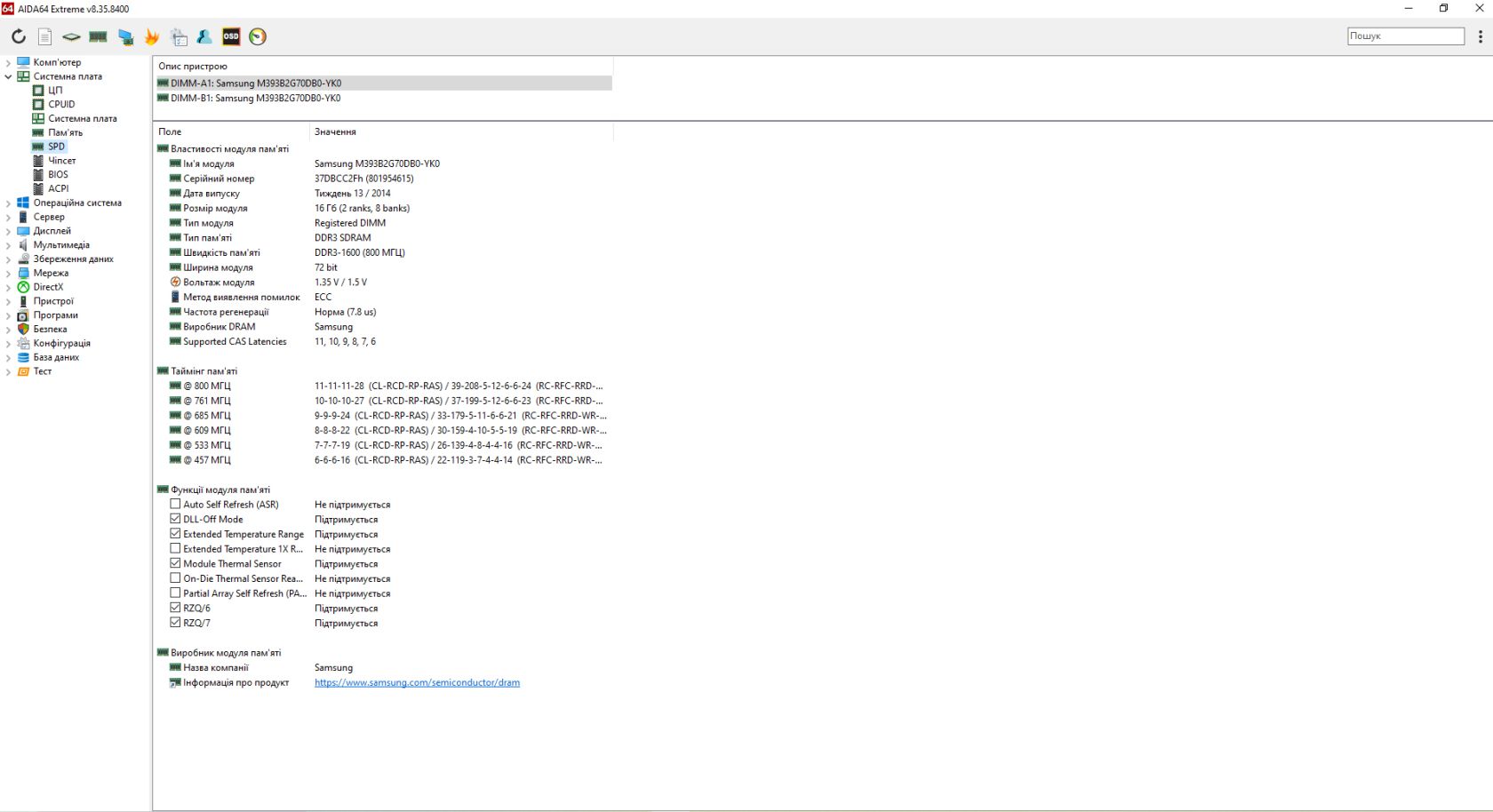Toggle the RZQ/6 checkbox

tap(175, 608)
